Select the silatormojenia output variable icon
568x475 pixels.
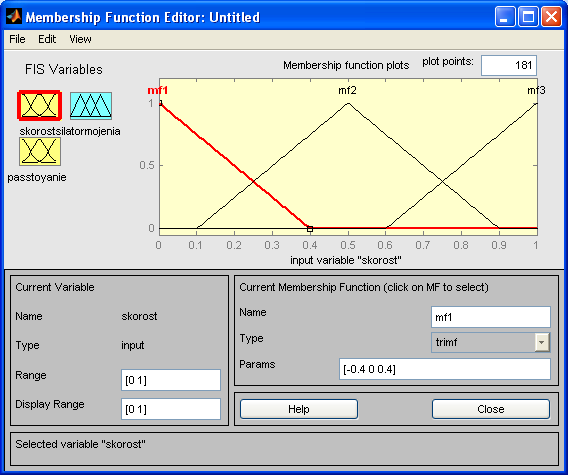click(x=91, y=105)
